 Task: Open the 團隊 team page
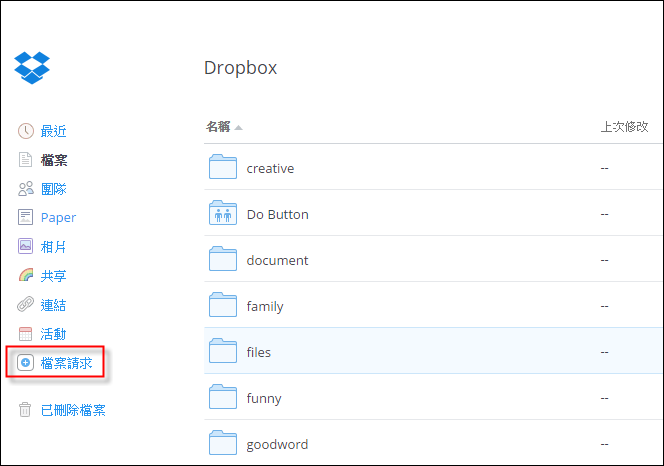click(x=53, y=189)
